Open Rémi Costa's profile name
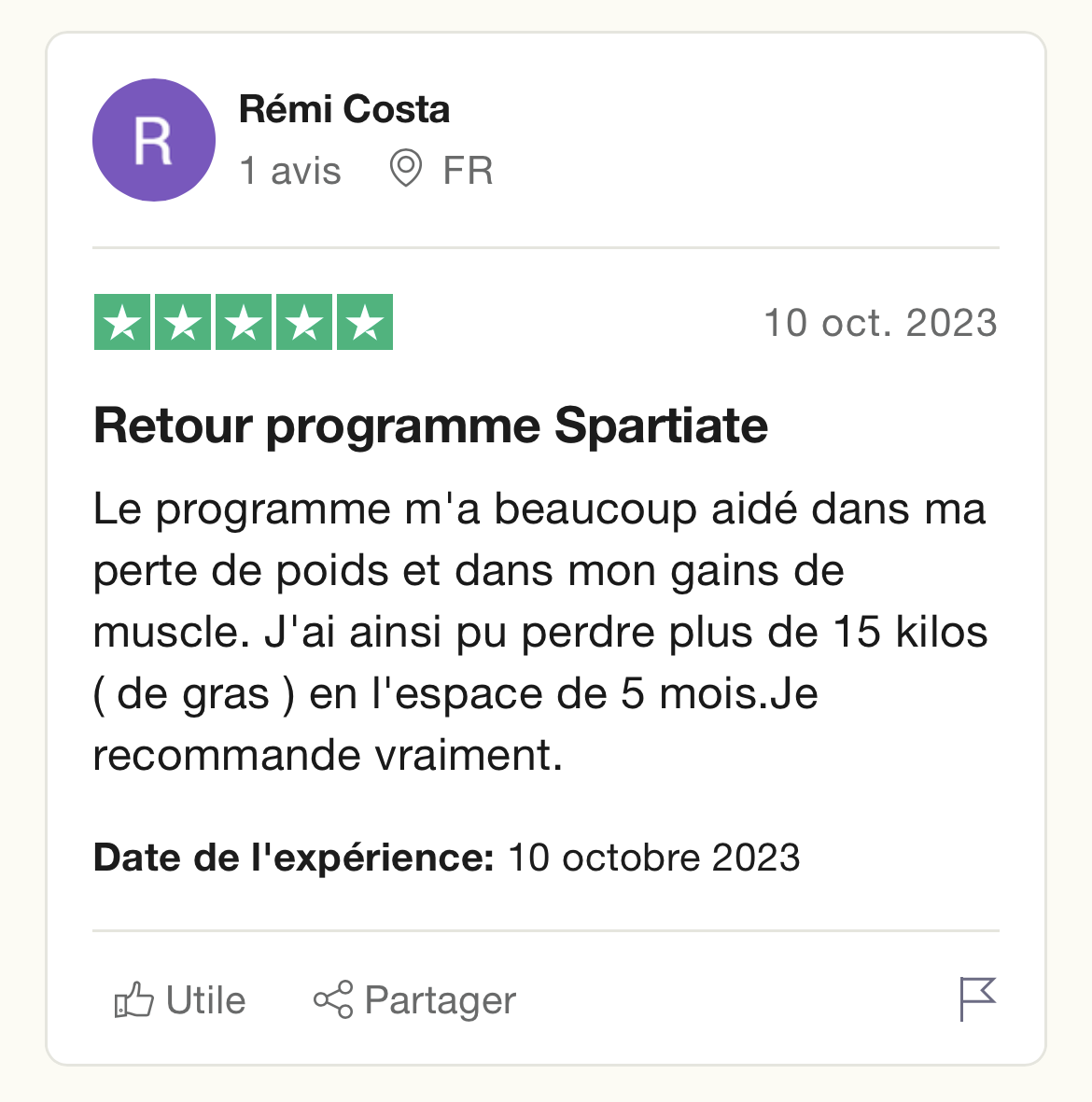The width and height of the screenshot is (1092, 1102). click(x=343, y=109)
